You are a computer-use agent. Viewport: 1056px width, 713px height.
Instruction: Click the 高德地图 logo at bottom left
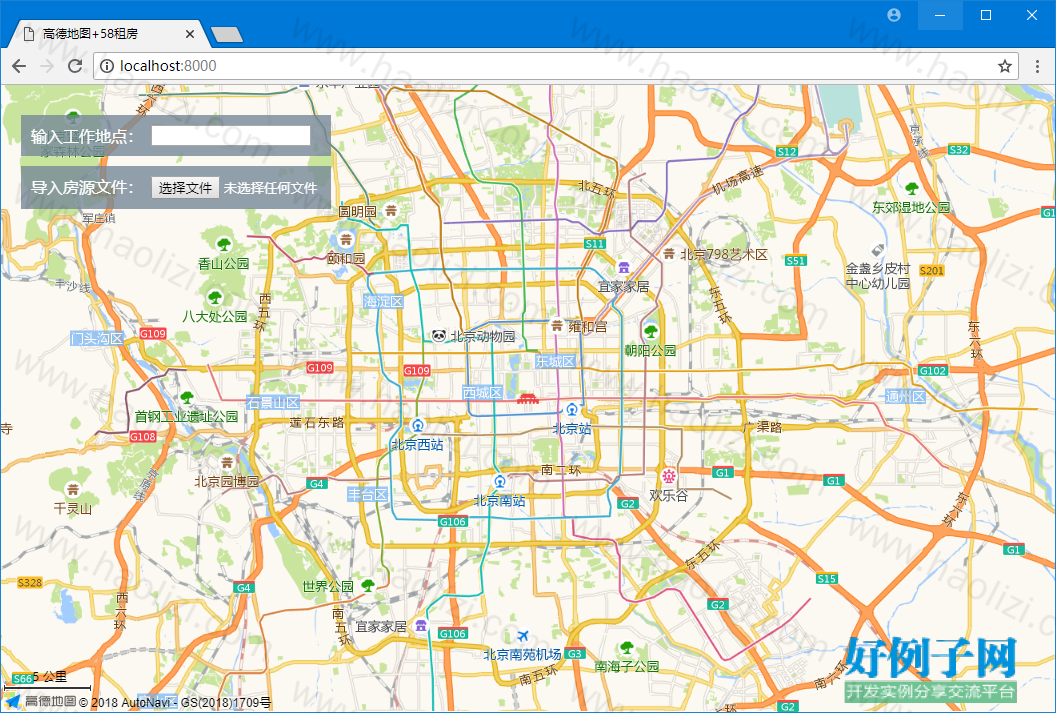(42, 702)
